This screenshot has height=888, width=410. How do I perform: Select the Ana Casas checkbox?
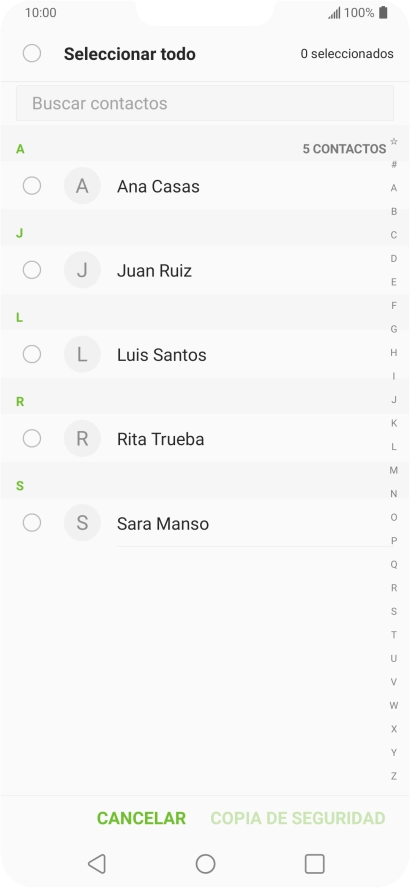[x=32, y=186]
